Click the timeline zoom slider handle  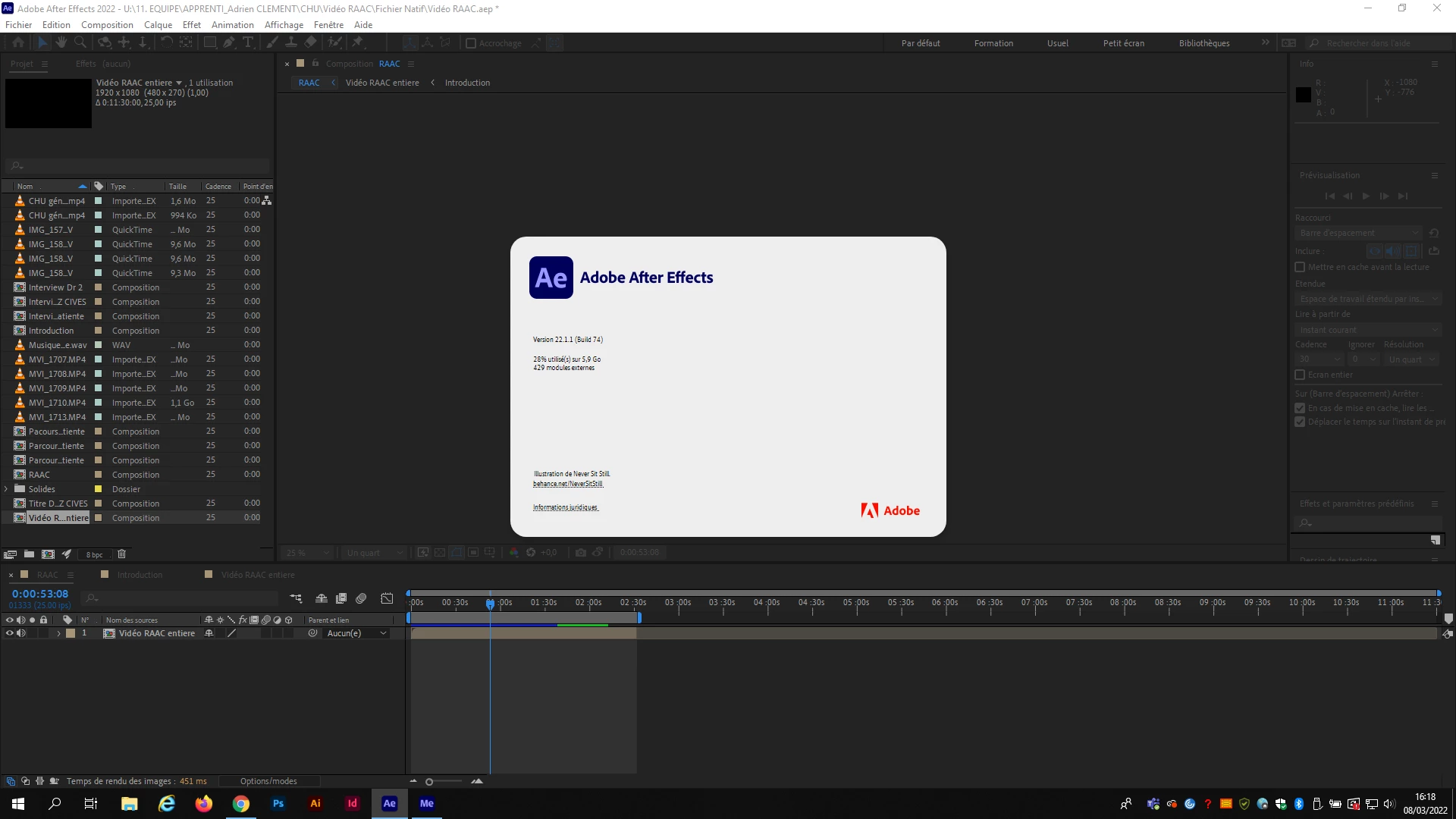(x=429, y=781)
